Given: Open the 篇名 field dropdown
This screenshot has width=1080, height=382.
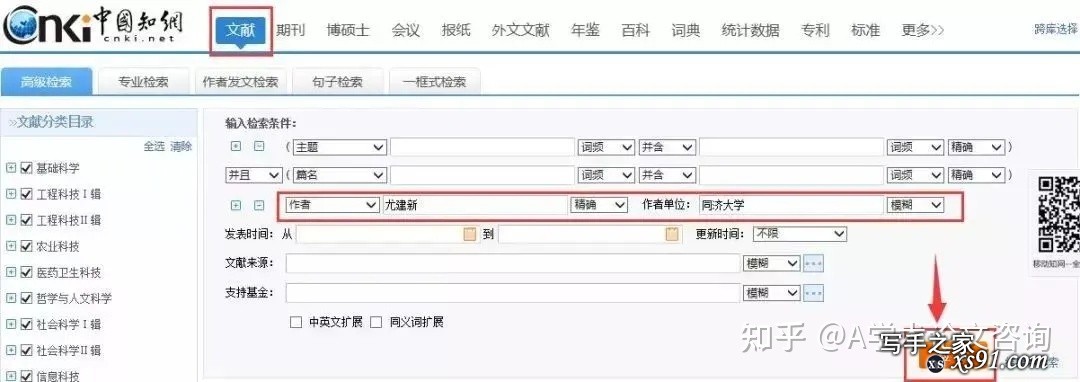Looking at the screenshot, I should (339, 176).
